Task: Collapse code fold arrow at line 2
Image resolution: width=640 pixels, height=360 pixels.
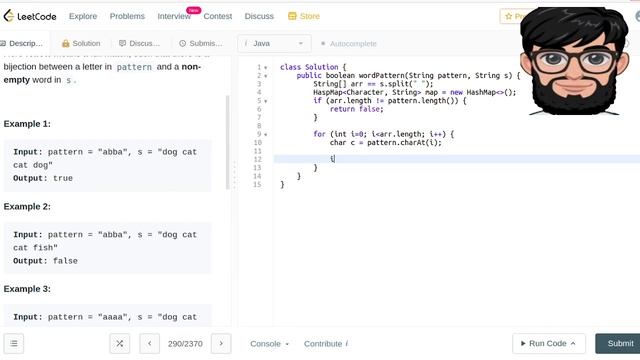Action: tap(266, 76)
